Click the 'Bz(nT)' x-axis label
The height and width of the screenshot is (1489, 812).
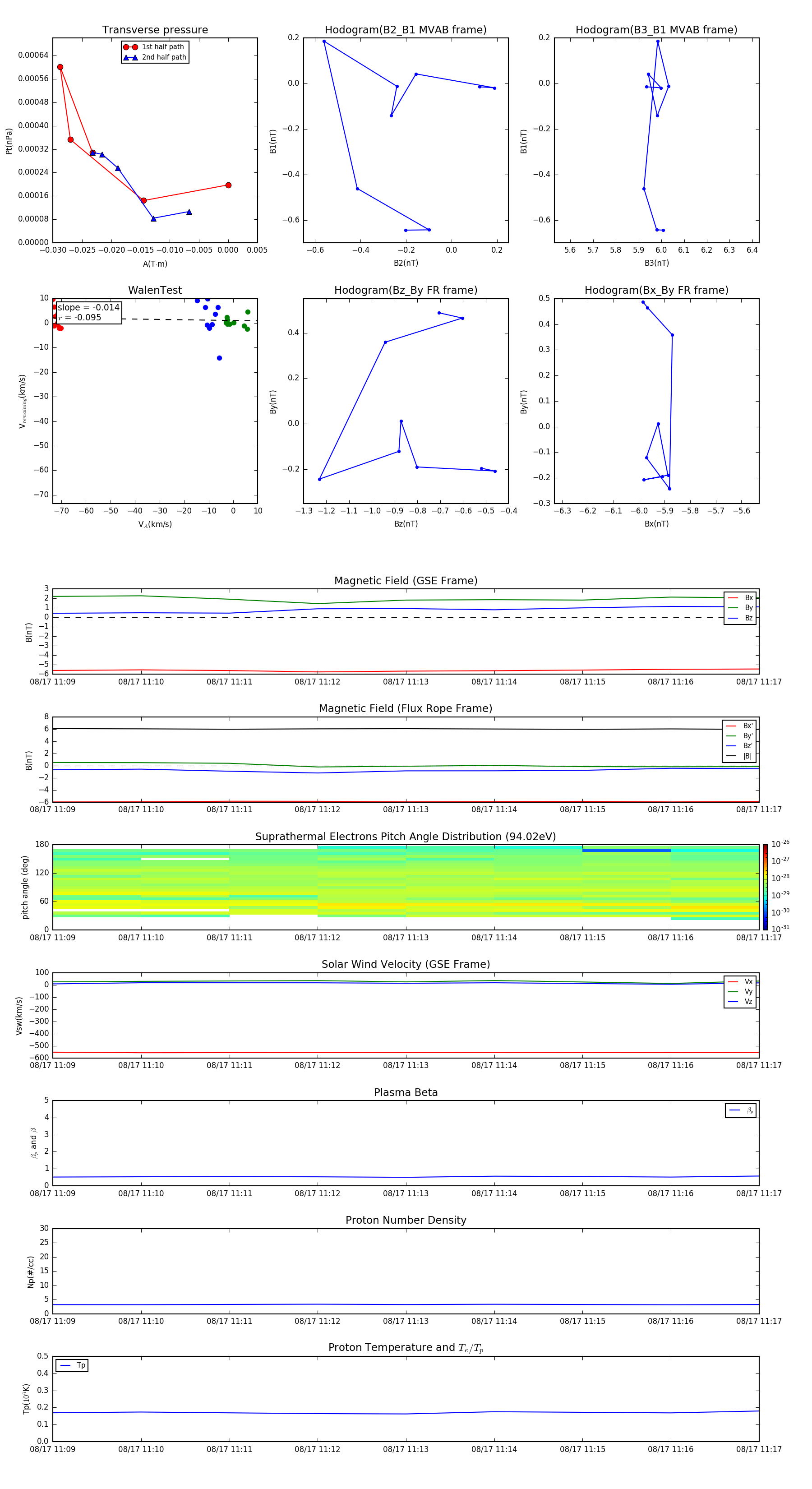[406, 524]
